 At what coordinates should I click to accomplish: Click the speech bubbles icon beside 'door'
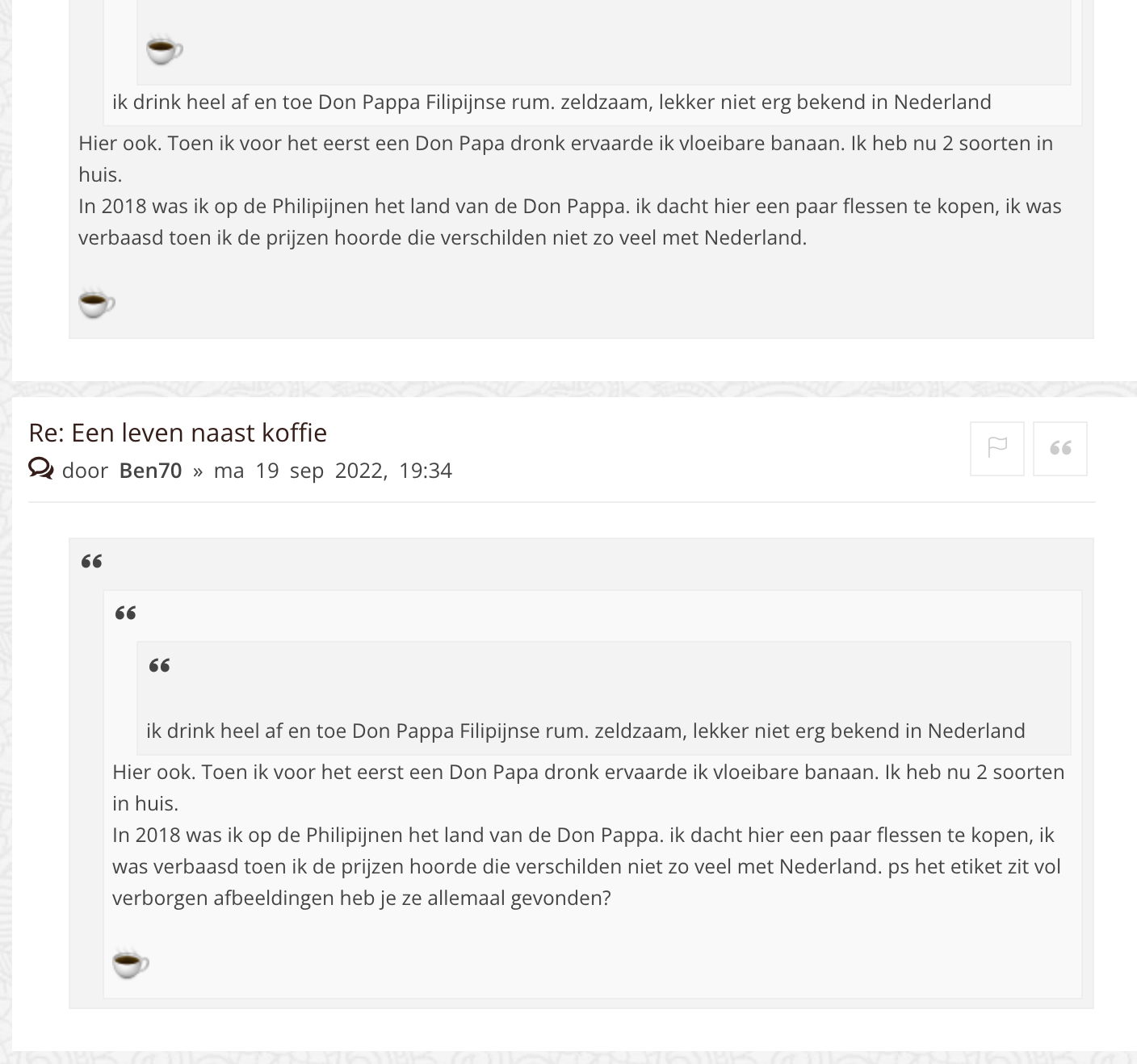coord(41,469)
